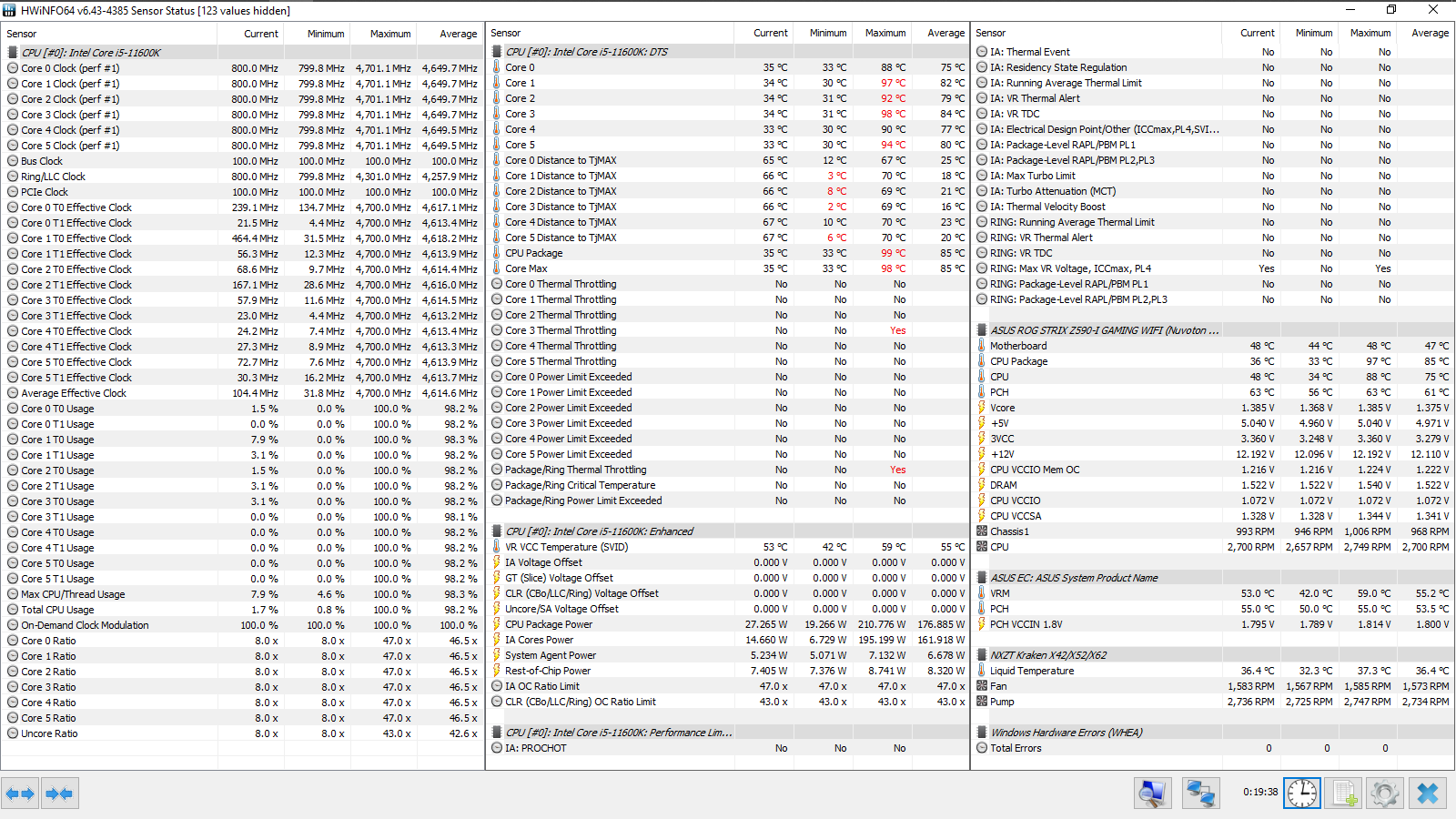The height and width of the screenshot is (819, 1456).
Task: Click the icon beside ASUS ROG STRIX Z590-I header
Action: click(982, 330)
